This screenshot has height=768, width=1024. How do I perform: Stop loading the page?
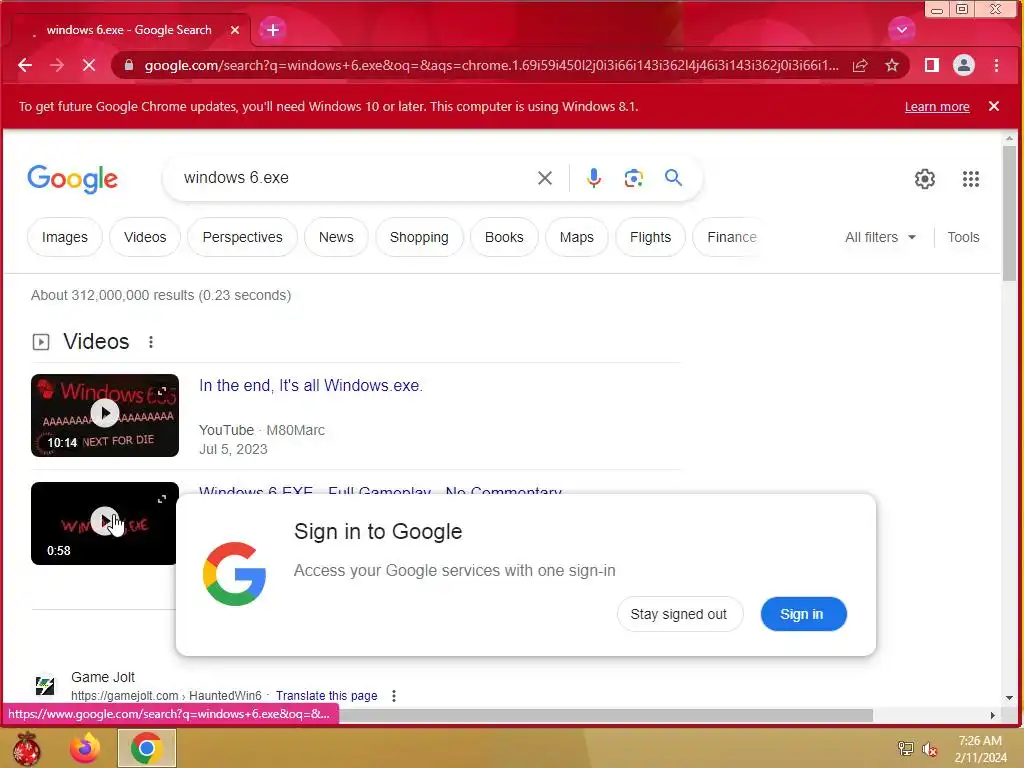tap(89, 65)
